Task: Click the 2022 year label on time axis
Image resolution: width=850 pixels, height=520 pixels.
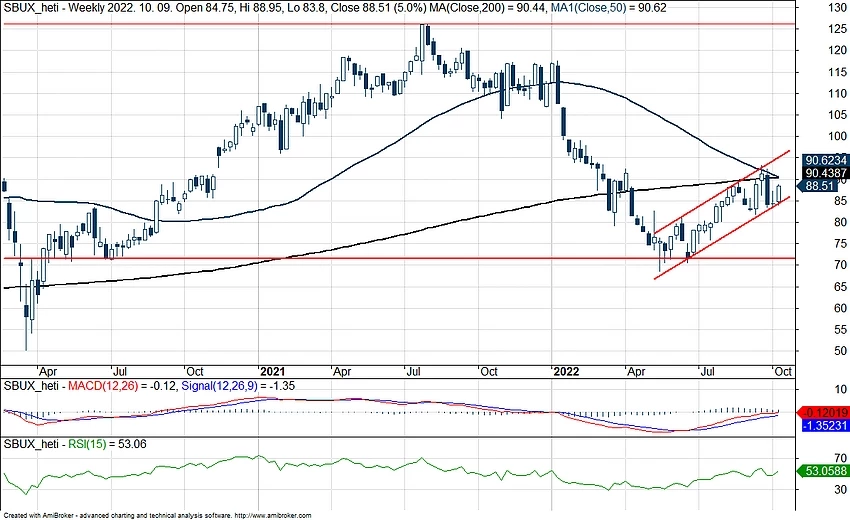Action: 566,372
